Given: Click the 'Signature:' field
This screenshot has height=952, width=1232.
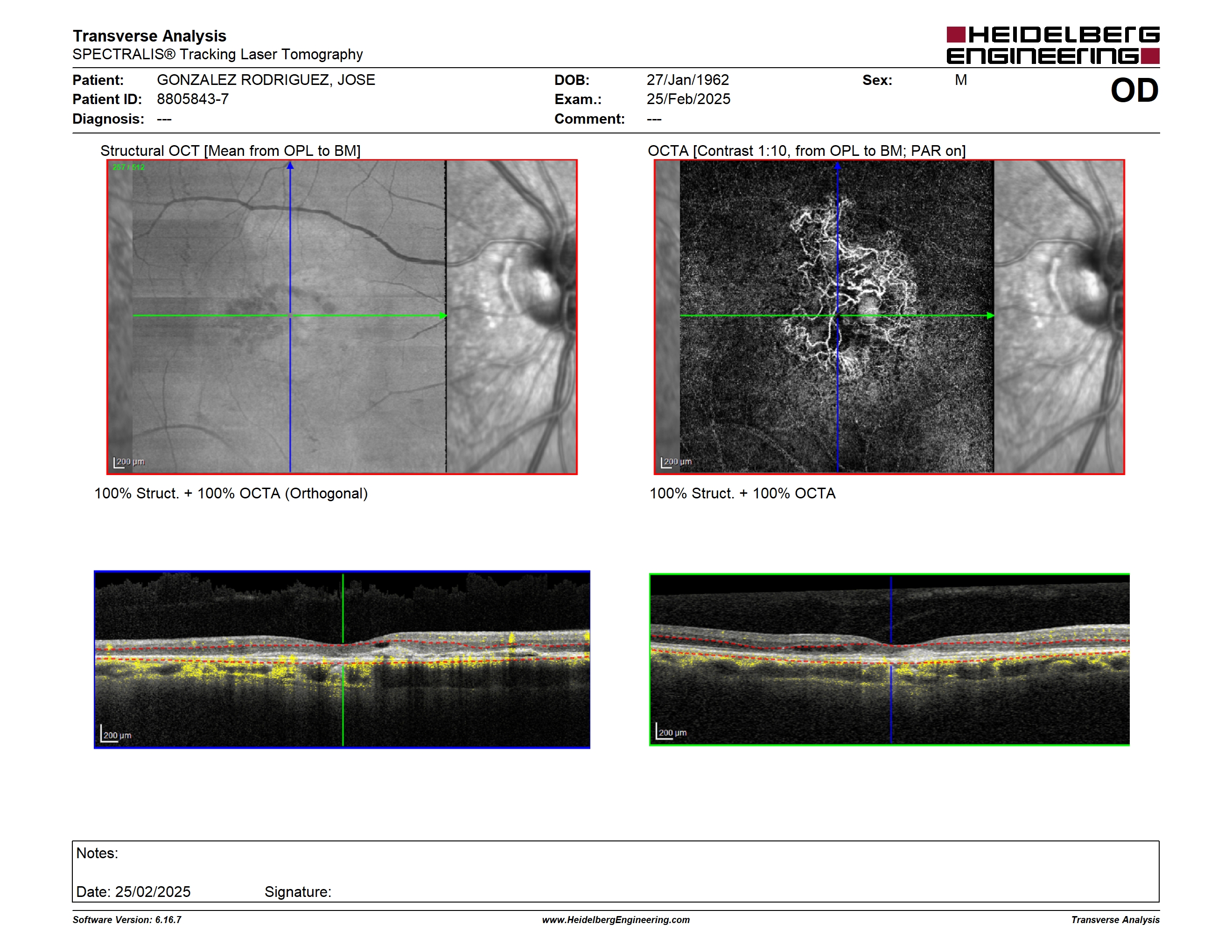Looking at the screenshot, I should [298, 892].
